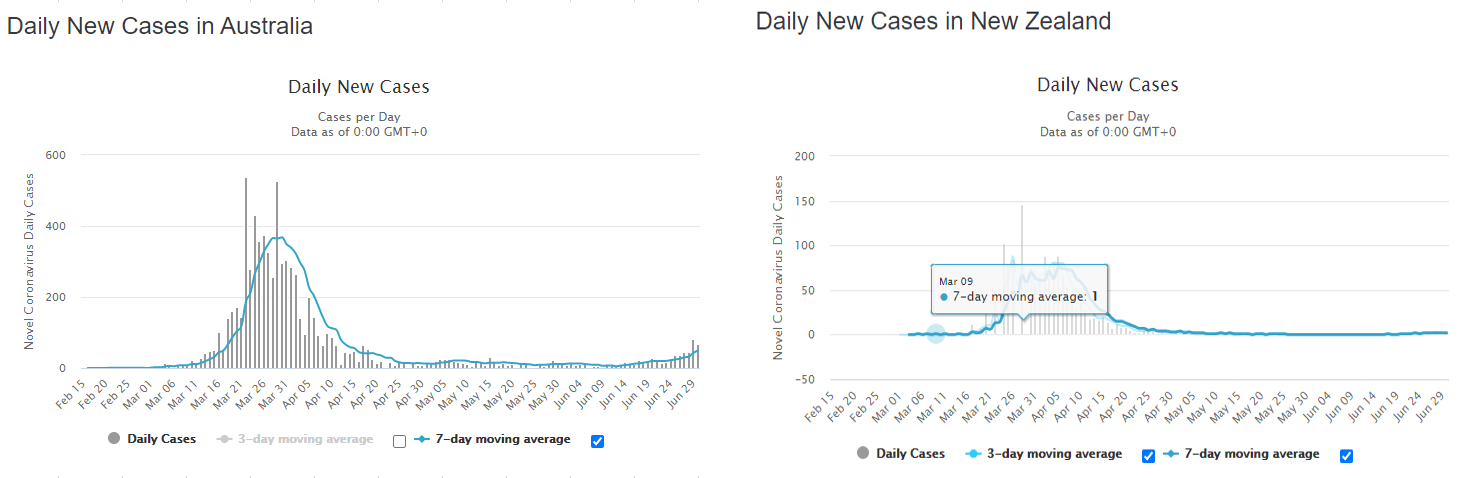Viewport: 1467px width, 478px height.
Task: Uncheck New Zealand's 3-day moving average checkbox
Action: [x=1148, y=456]
